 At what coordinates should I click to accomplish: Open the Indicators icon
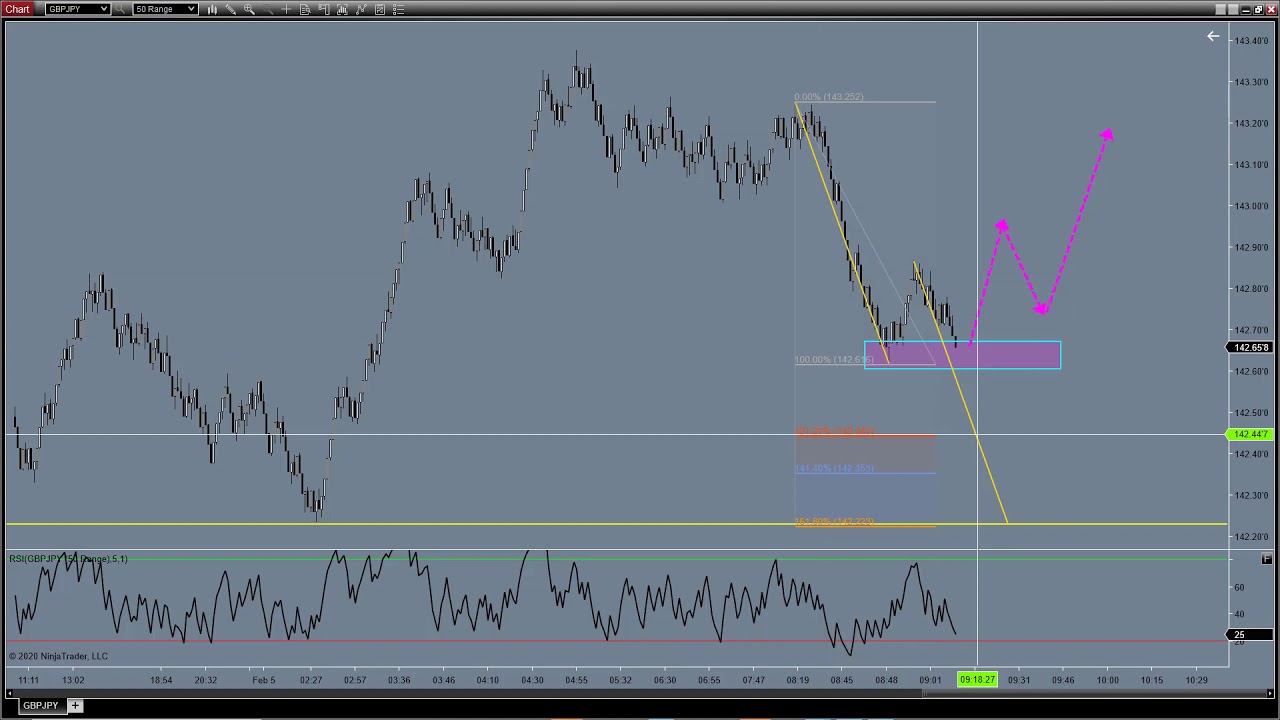(x=342, y=9)
